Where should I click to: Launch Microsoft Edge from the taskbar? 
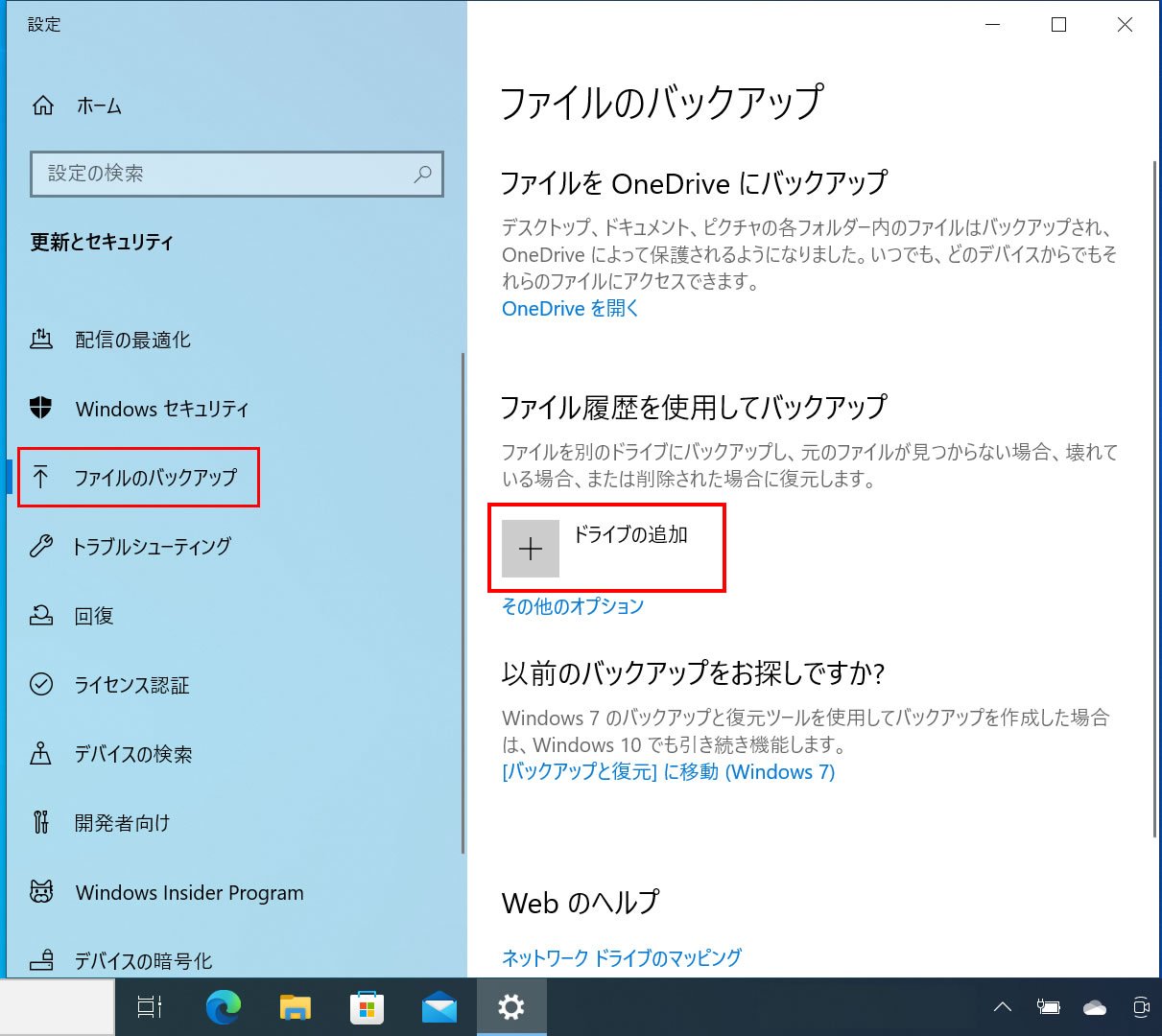pos(224,1007)
